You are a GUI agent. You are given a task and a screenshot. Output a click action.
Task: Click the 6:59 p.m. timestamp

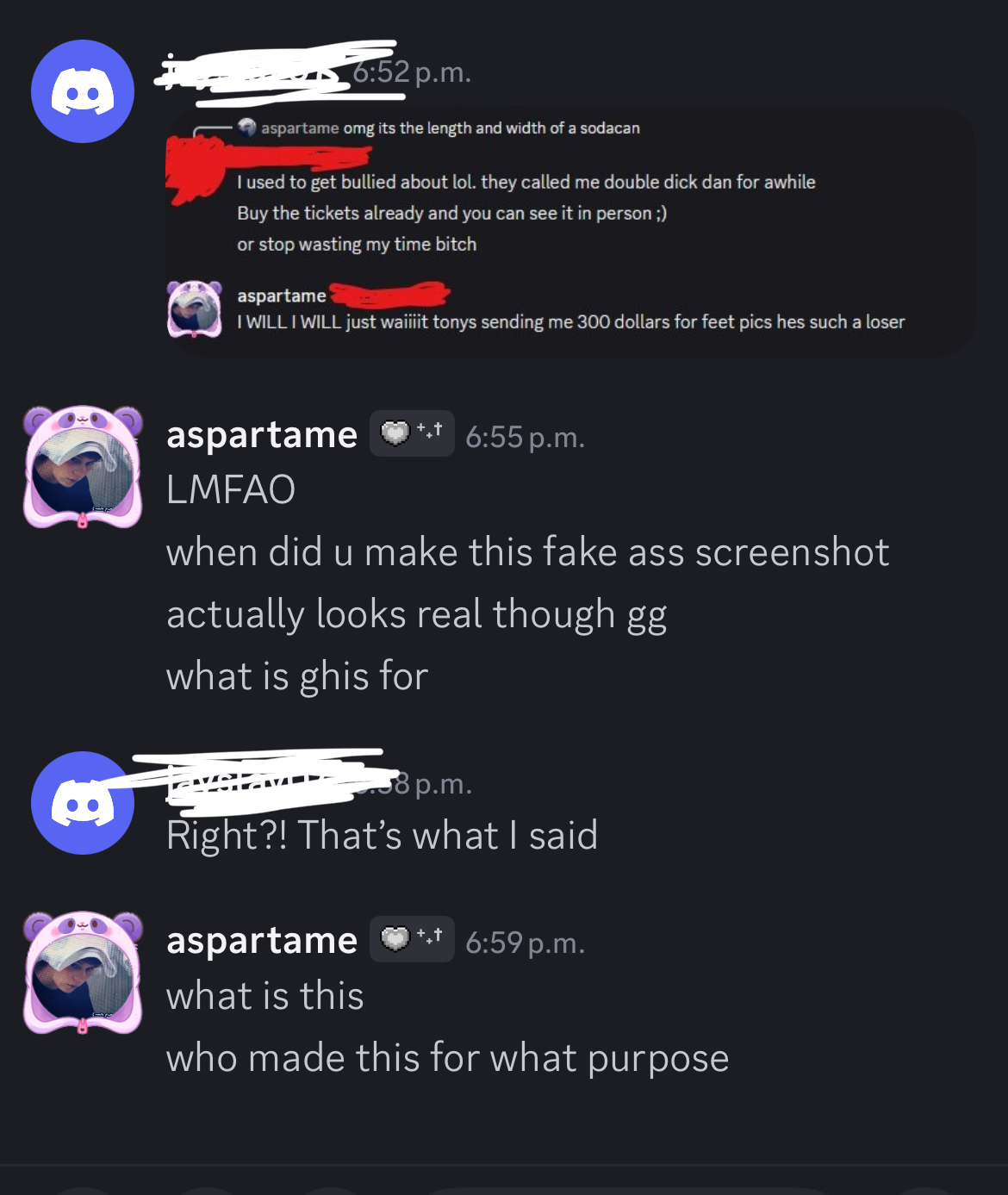(526, 943)
